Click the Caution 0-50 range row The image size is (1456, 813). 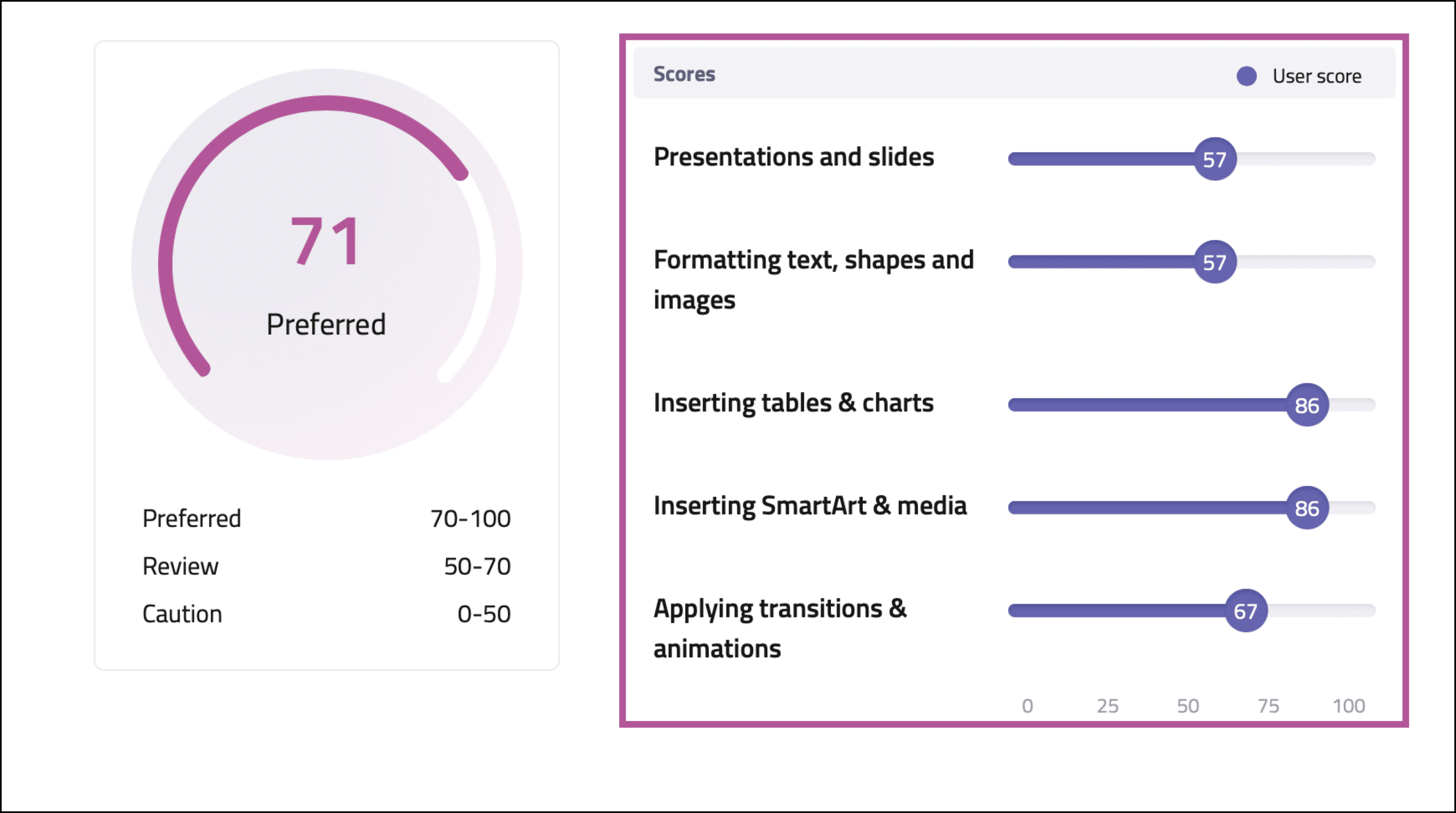coord(326,614)
